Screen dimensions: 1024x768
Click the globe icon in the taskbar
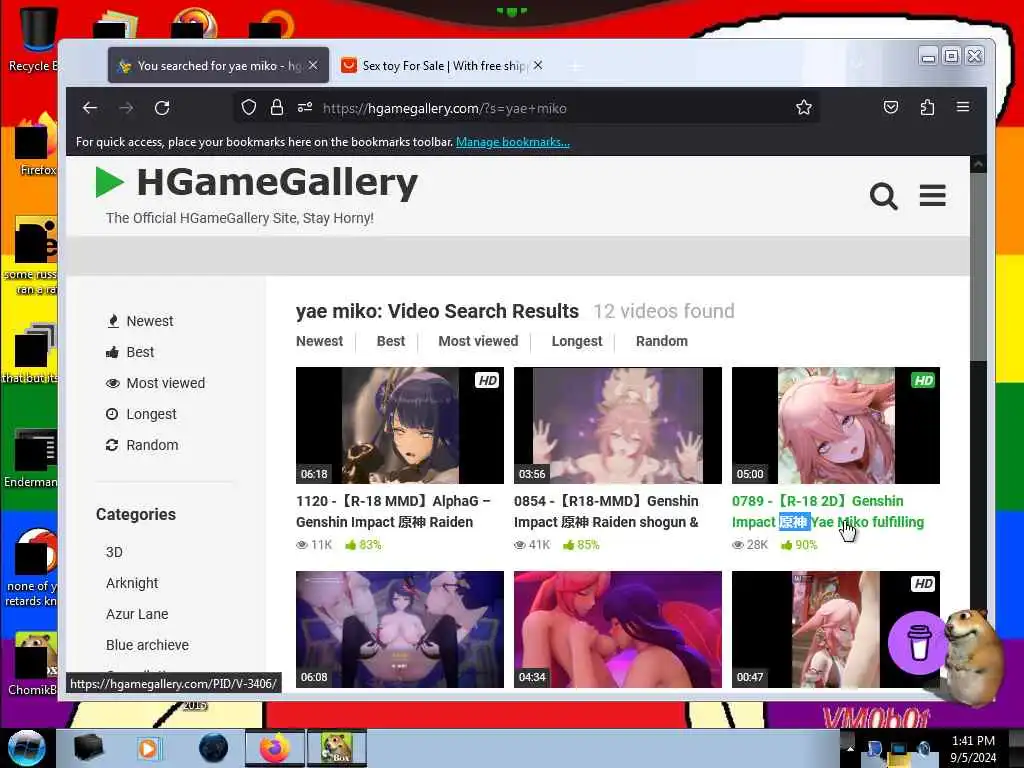pyautogui.click(x=213, y=748)
